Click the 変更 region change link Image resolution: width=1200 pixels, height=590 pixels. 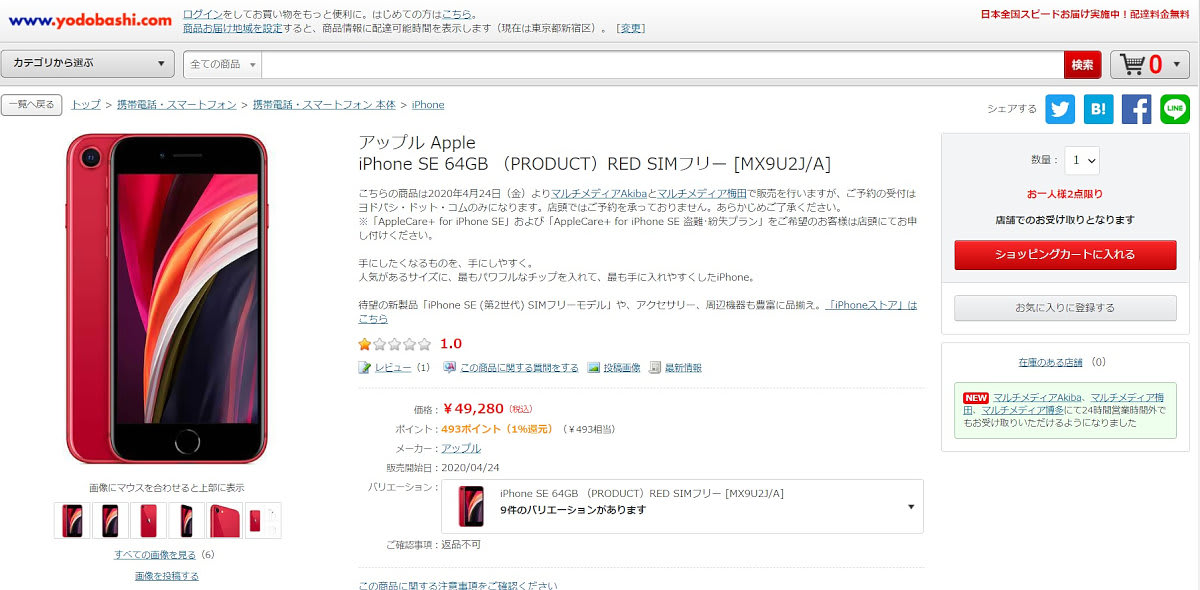[630, 29]
